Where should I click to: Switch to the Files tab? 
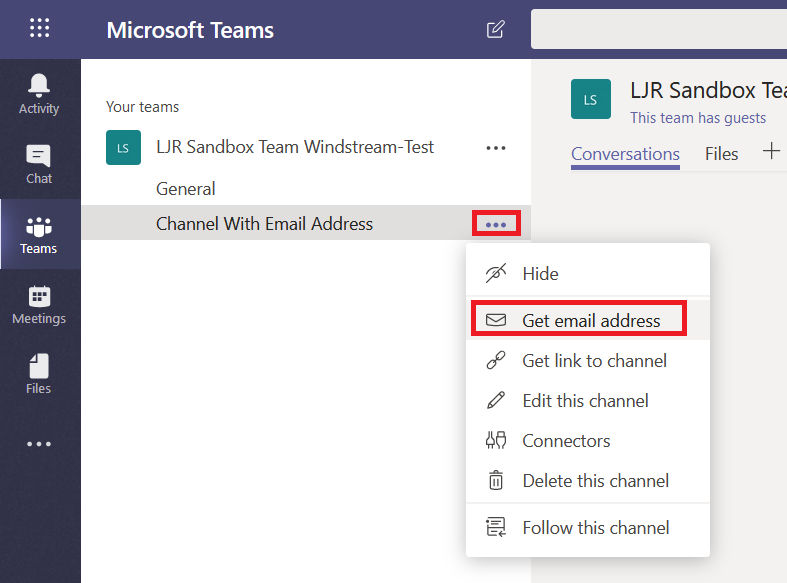click(721, 154)
